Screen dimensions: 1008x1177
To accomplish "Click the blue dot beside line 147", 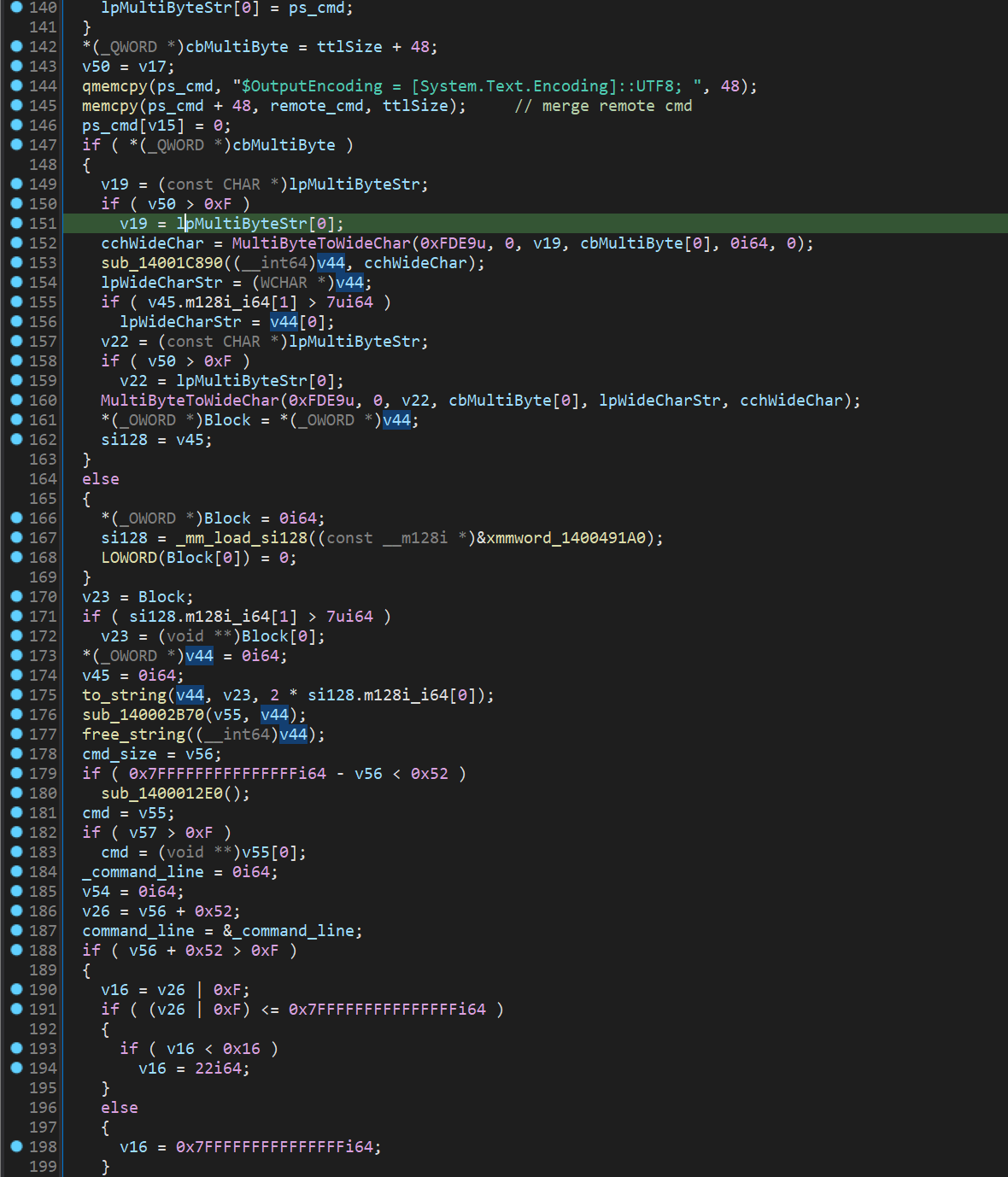I will click(x=16, y=144).
